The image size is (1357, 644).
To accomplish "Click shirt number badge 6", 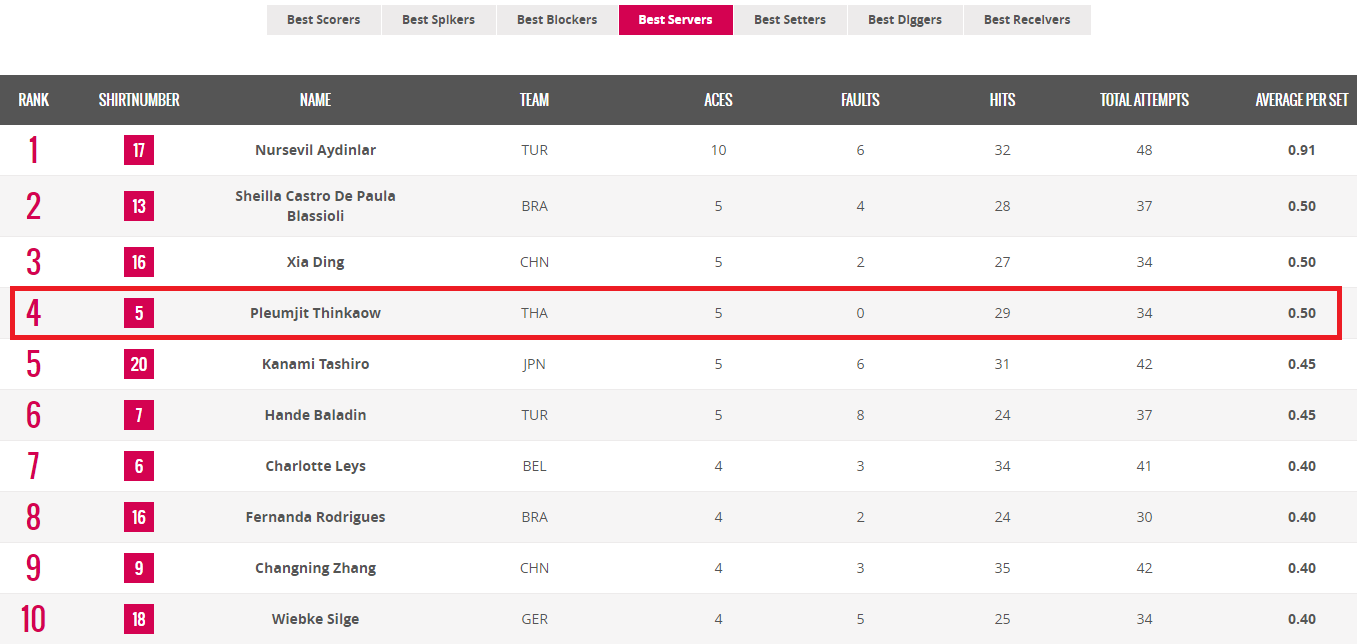I will coord(139,467).
